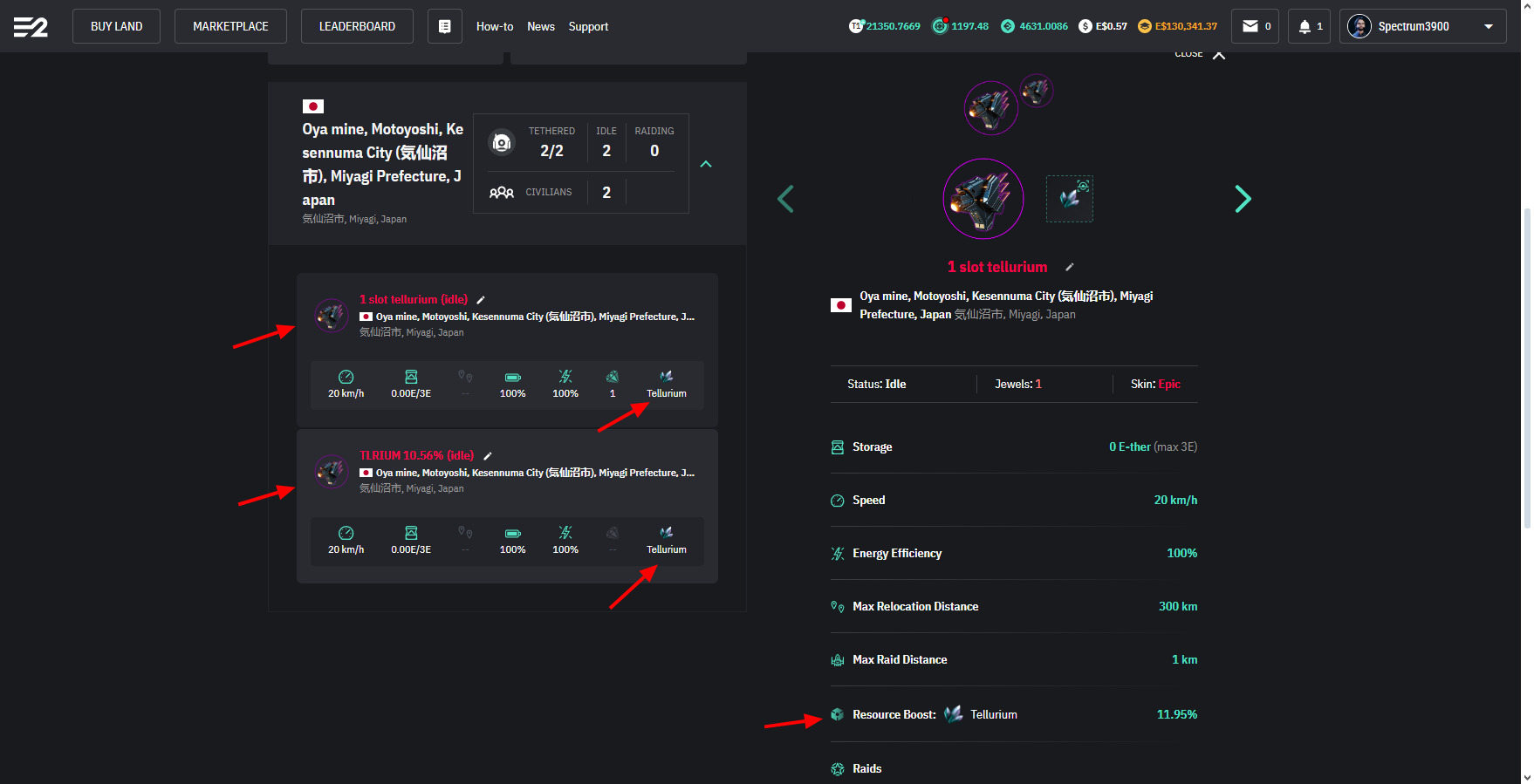
Task: Go to previous droid with left chevron
Action: pyautogui.click(x=785, y=199)
